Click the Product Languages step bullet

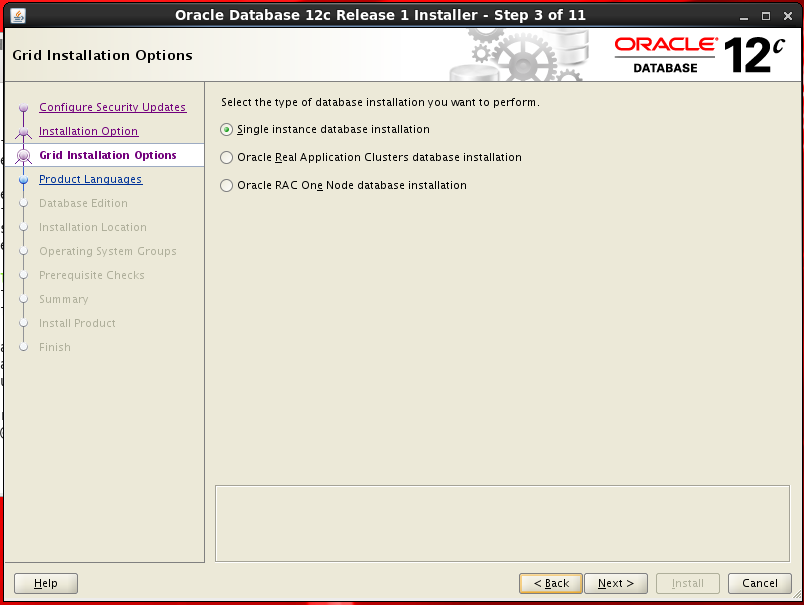coord(24,179)
